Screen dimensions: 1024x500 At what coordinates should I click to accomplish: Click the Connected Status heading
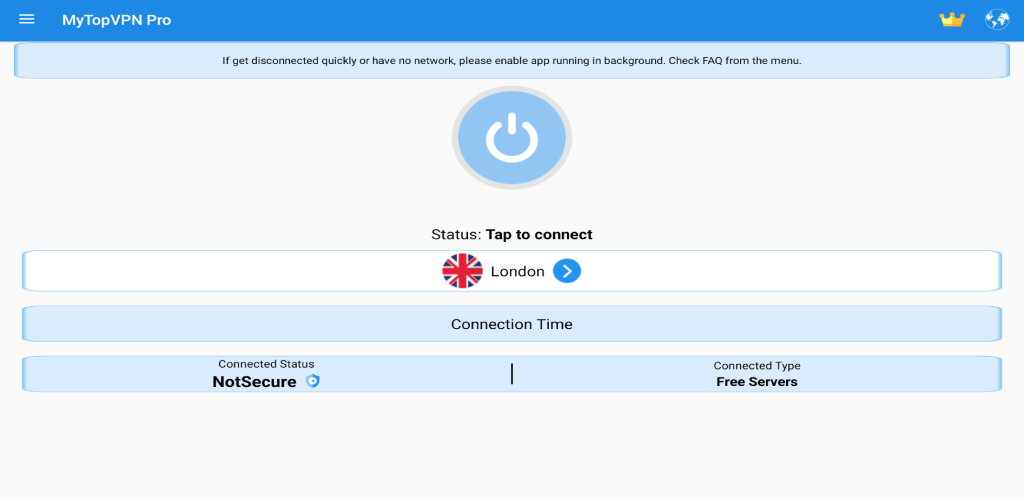tap(266, 365)
